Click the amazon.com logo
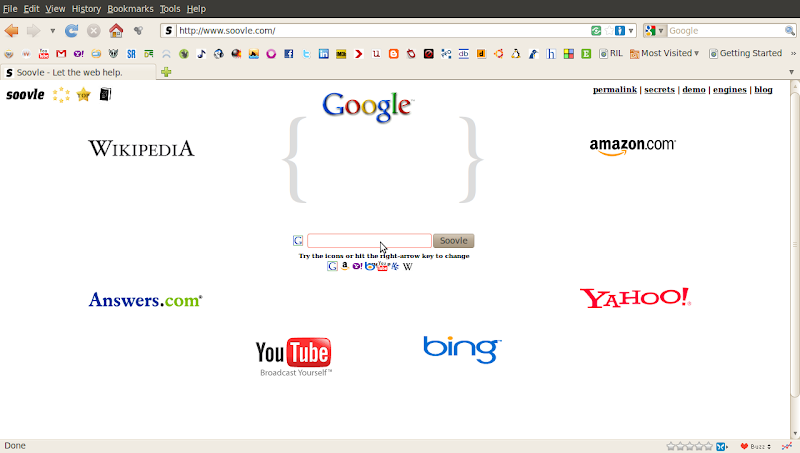The image size is (800, 453). coord(633,146)
